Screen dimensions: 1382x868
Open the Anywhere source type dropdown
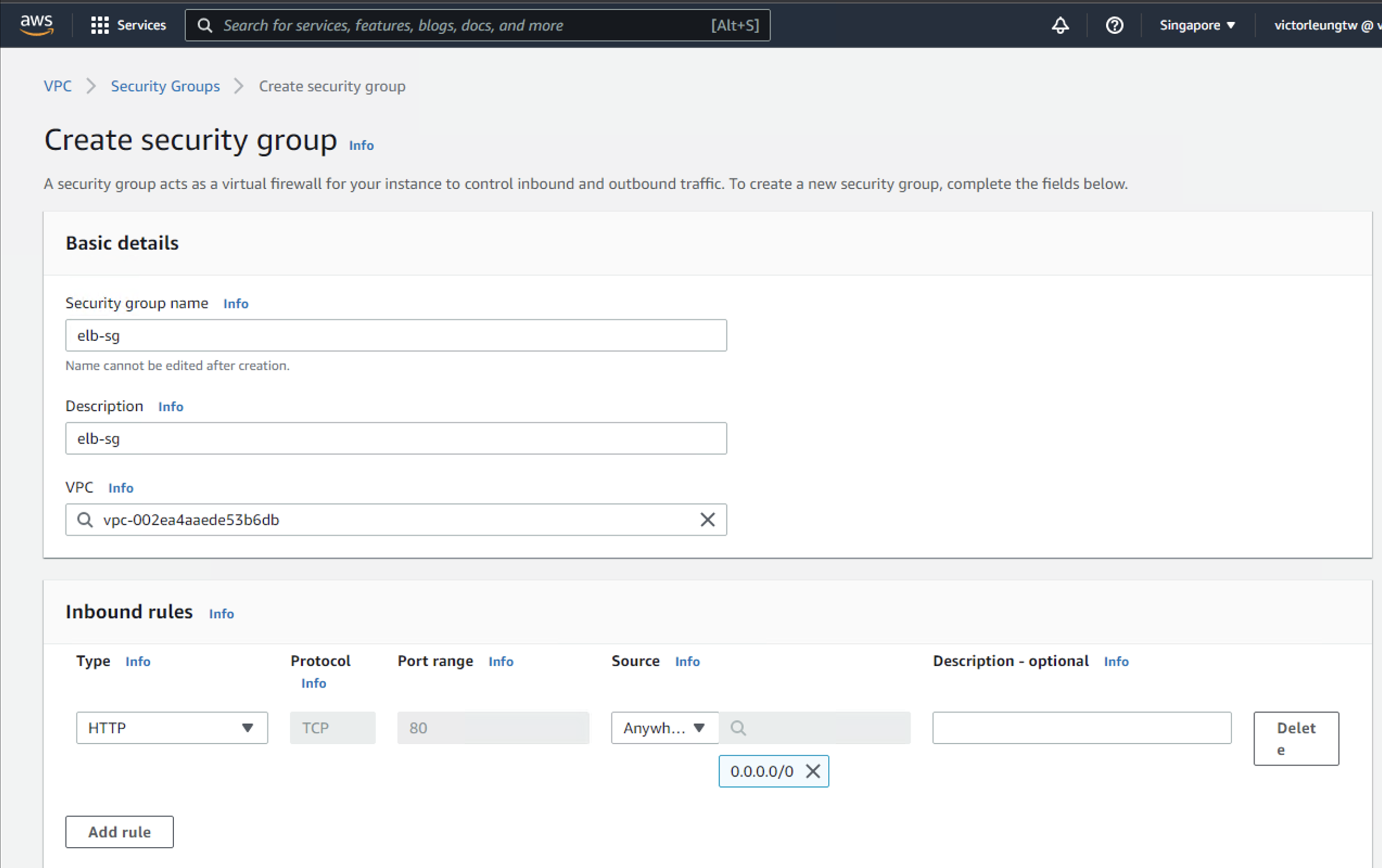click(664, 728)
